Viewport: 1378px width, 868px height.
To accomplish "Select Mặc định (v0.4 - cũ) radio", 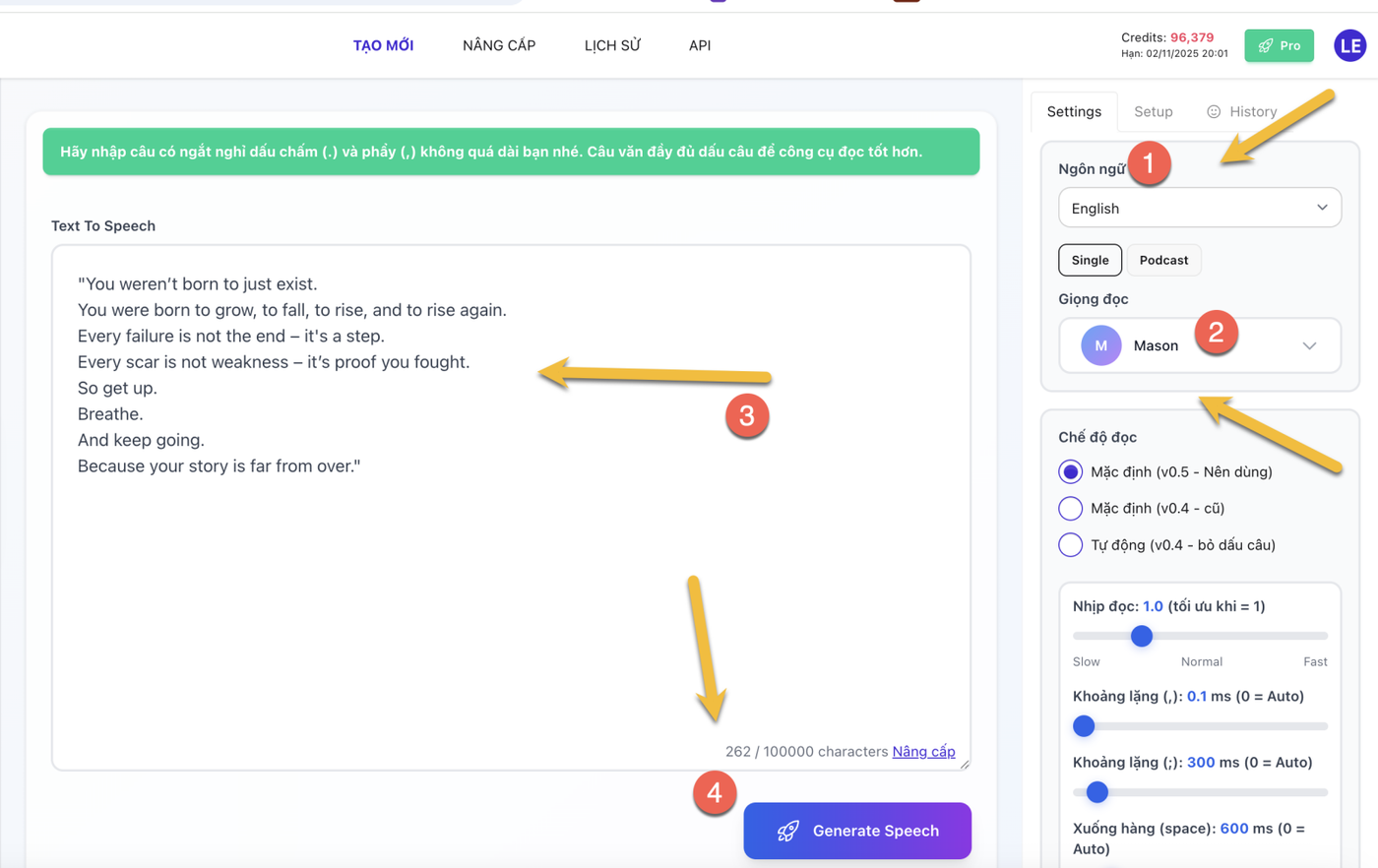I will tap(1070, 508).
